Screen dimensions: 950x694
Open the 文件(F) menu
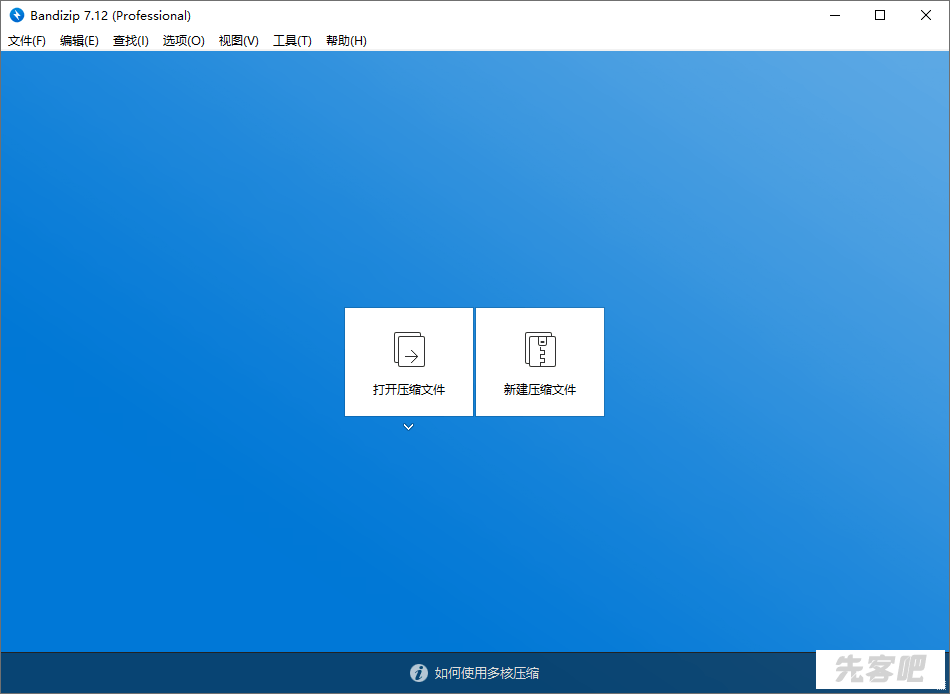pos(27,41)
